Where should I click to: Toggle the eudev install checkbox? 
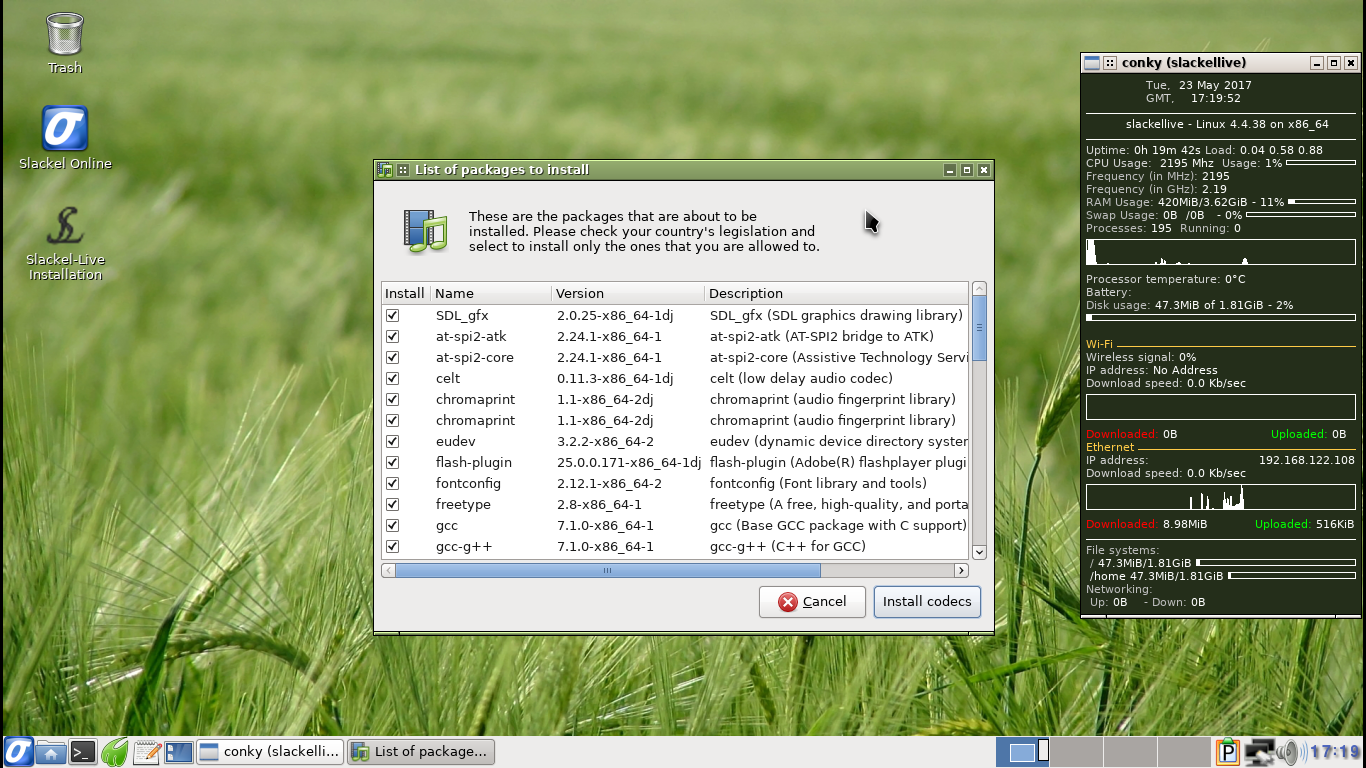pos(392,441)
